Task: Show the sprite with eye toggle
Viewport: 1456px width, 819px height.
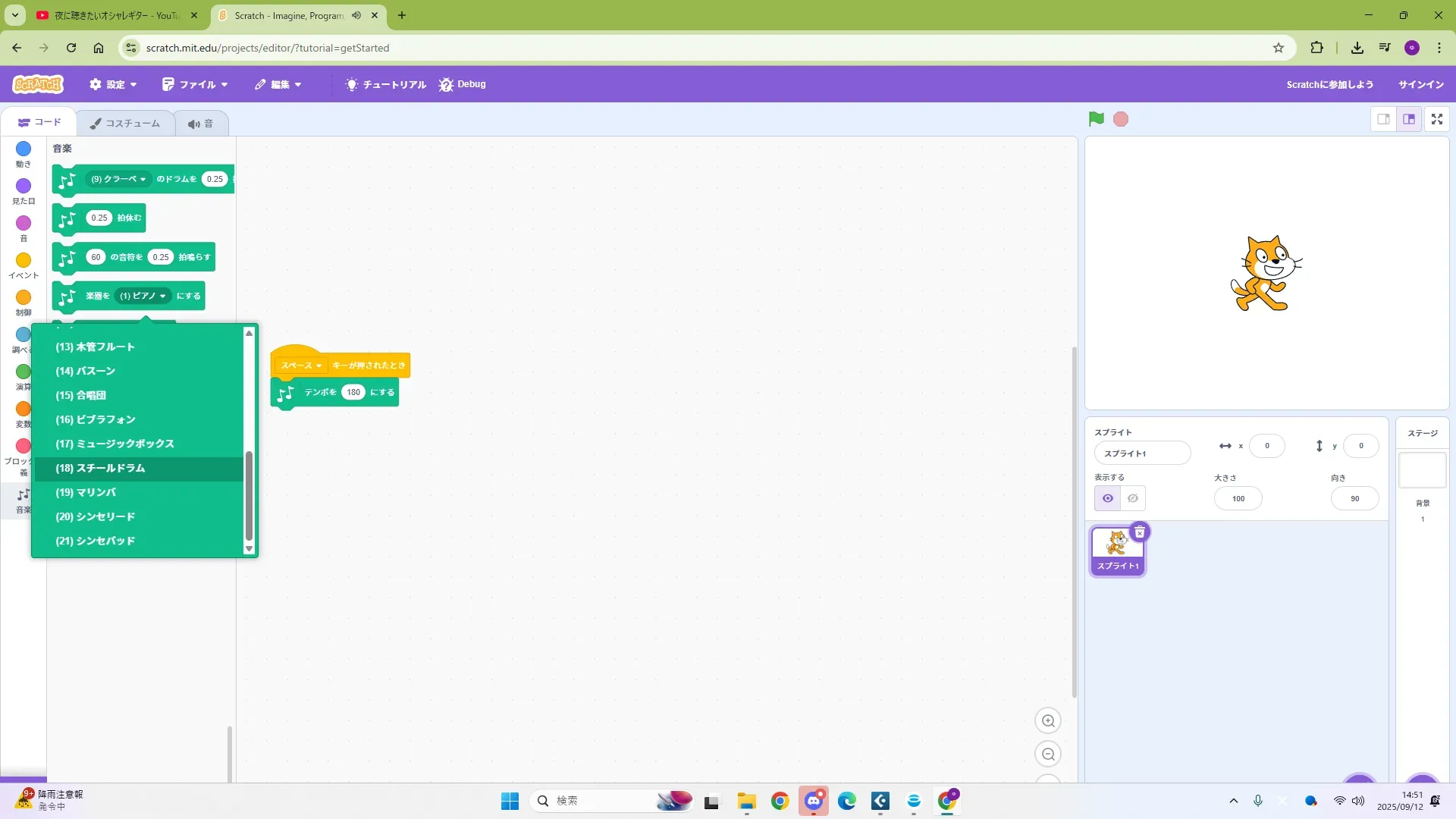Action: coord(1107,499)
